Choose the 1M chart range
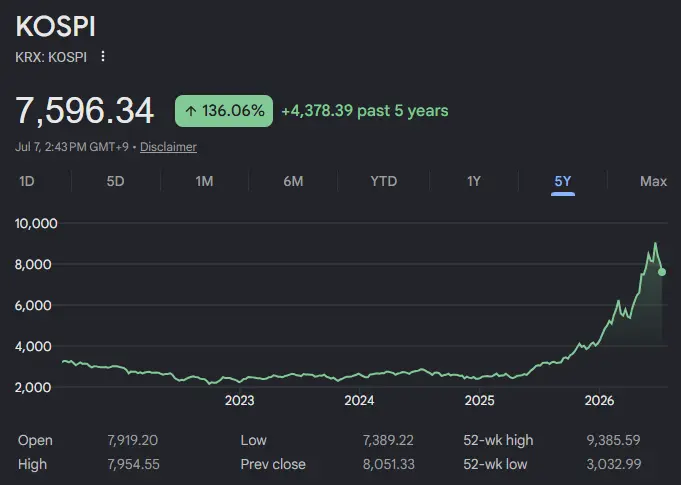Viewport: 681px width, 485px height. pyautogui.click(x=205, y=181)
